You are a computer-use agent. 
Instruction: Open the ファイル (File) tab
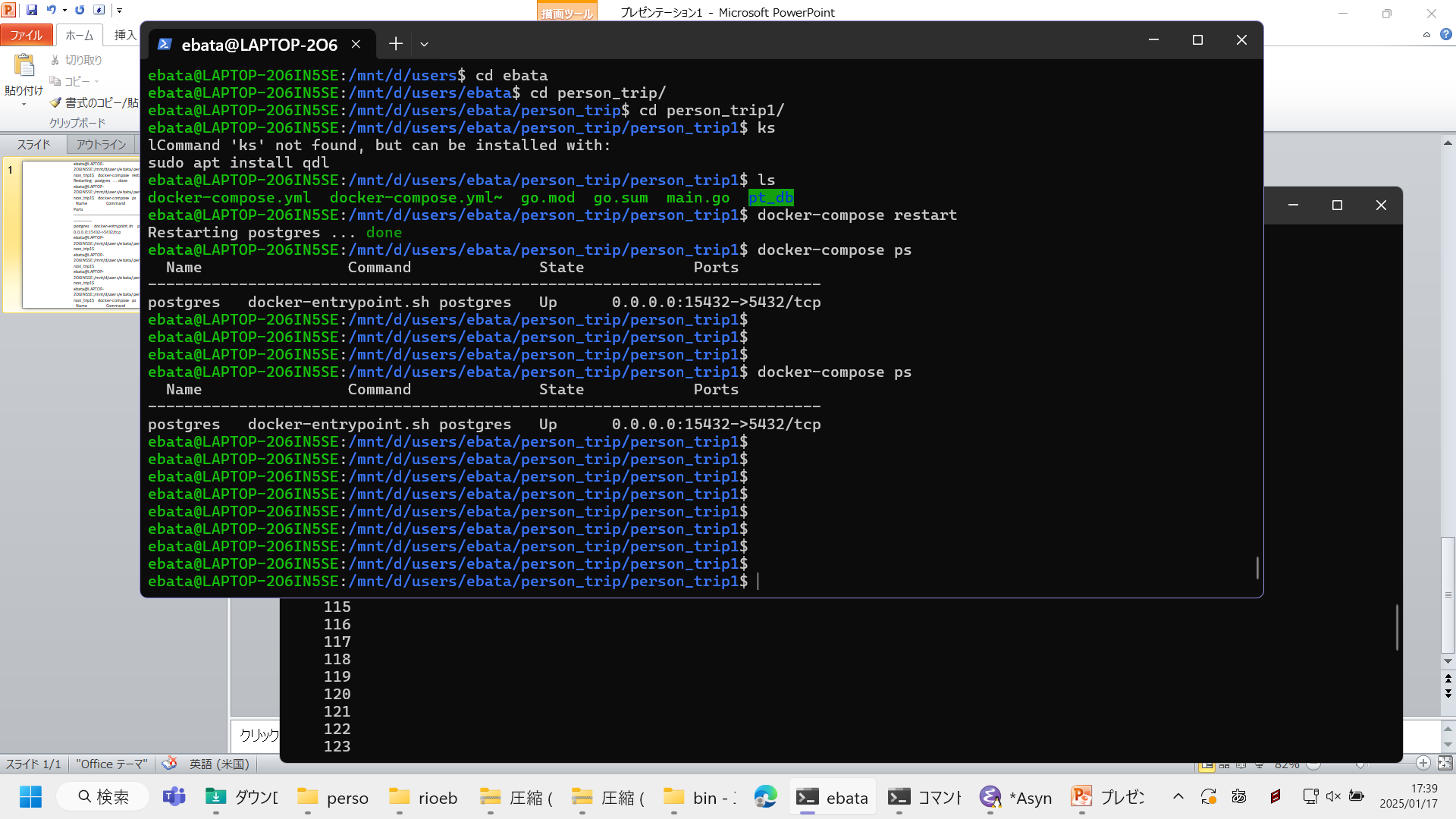coord(27,35)
